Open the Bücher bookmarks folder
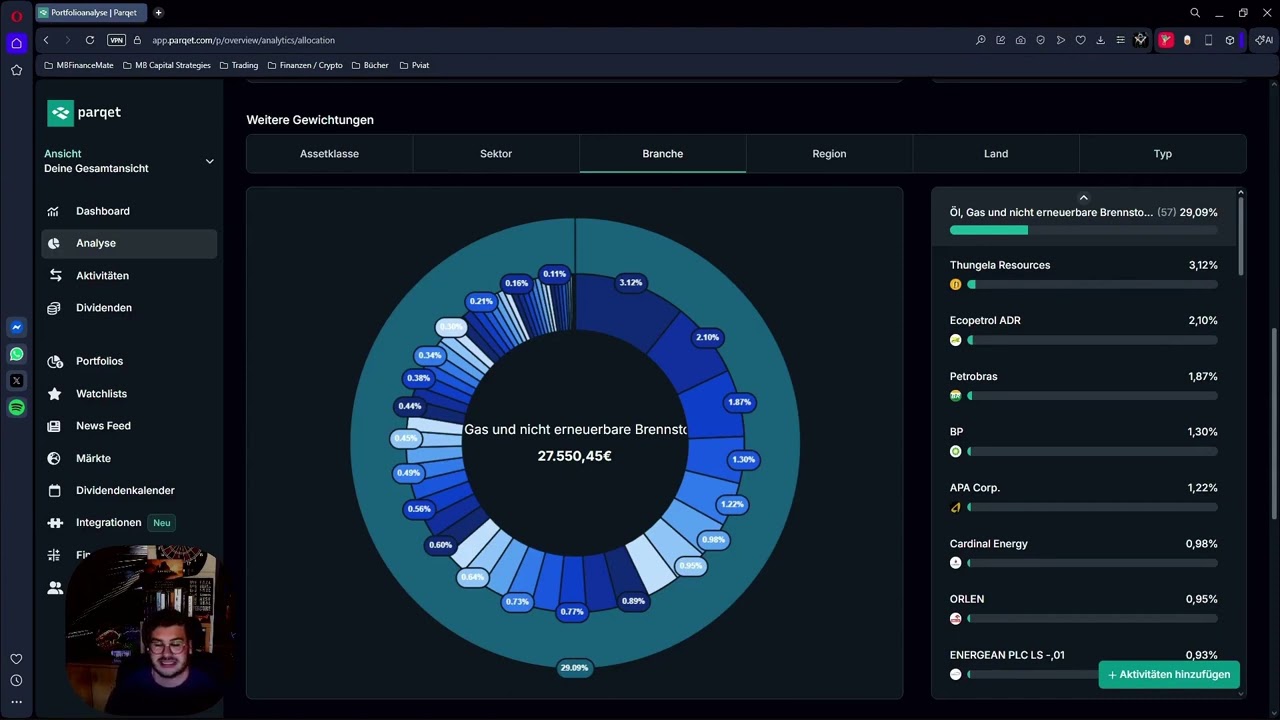The image size is (1280, 720). 369,65
